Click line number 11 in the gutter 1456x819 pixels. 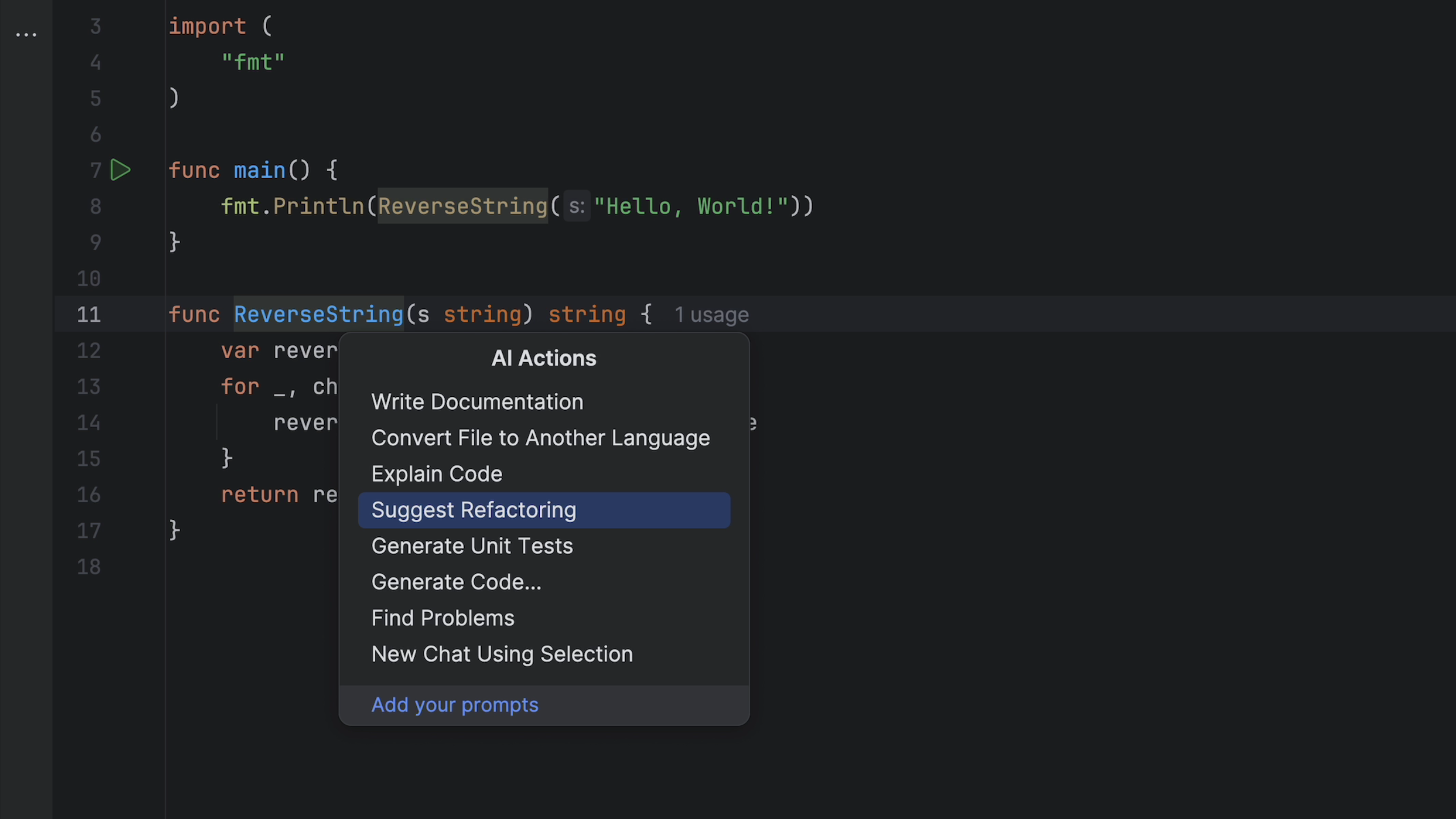(x=89, y=315)
